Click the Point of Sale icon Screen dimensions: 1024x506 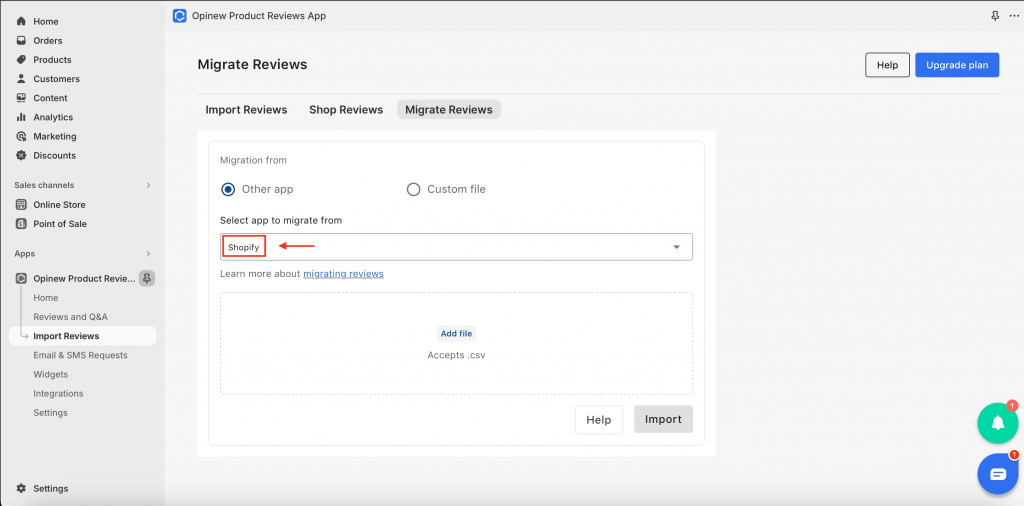(21, 223)
